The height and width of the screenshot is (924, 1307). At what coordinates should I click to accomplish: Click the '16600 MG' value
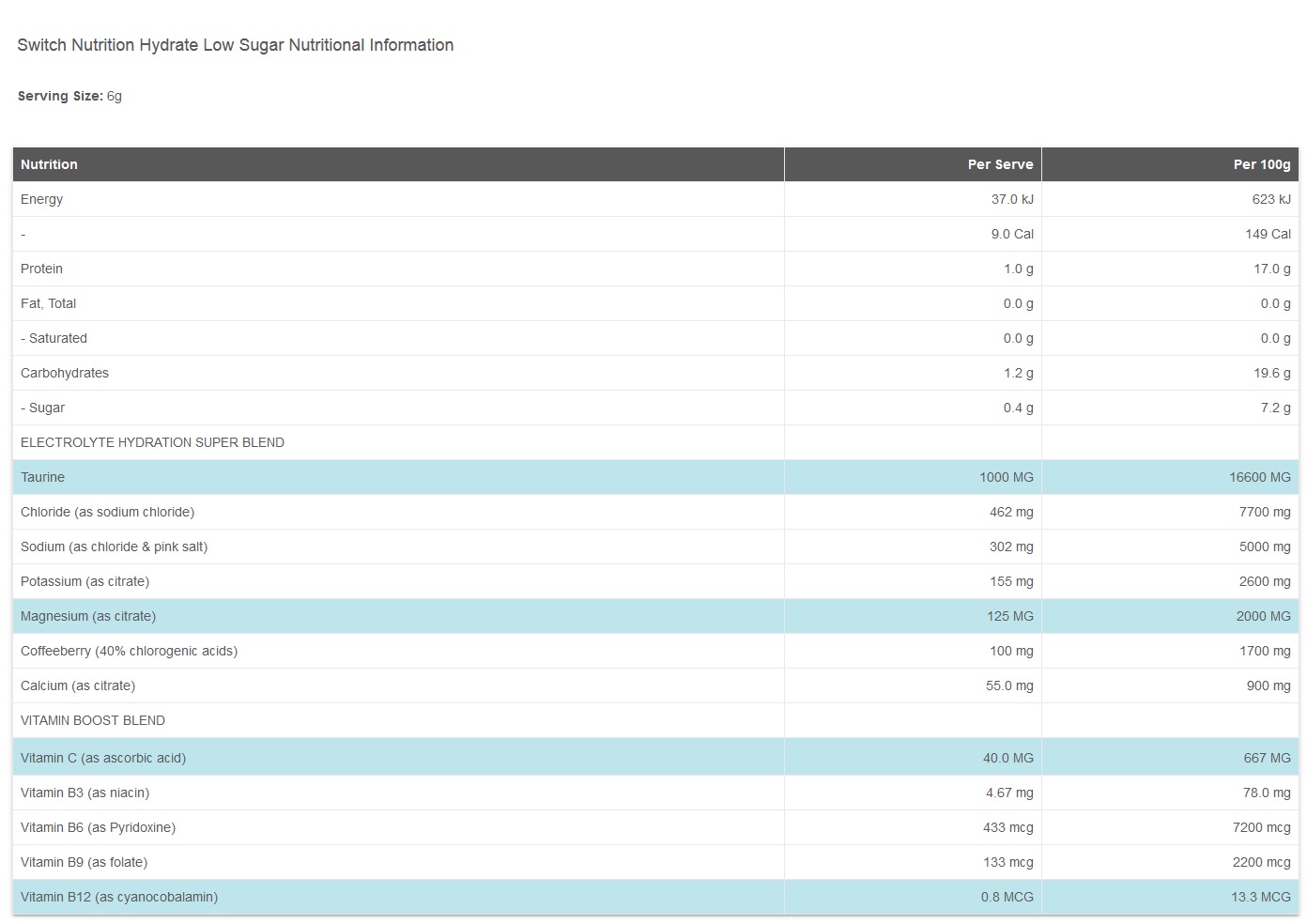click(1260, 477)
